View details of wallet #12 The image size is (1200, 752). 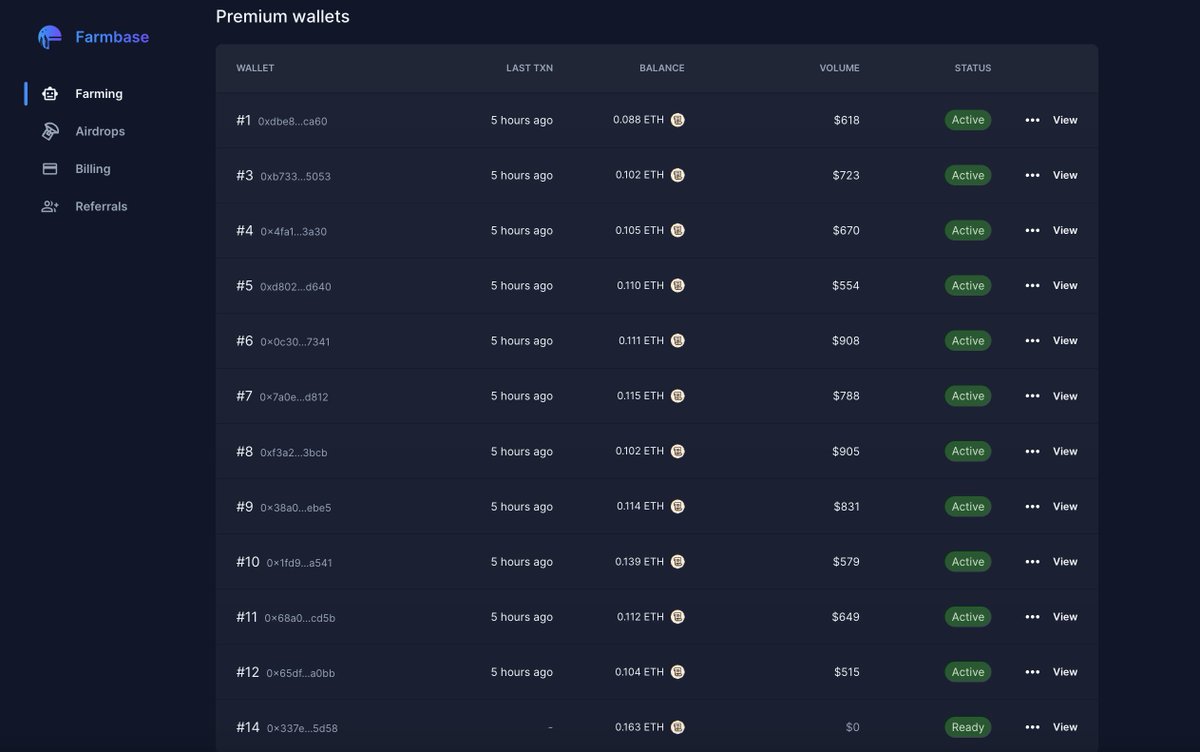[1065, 672]
